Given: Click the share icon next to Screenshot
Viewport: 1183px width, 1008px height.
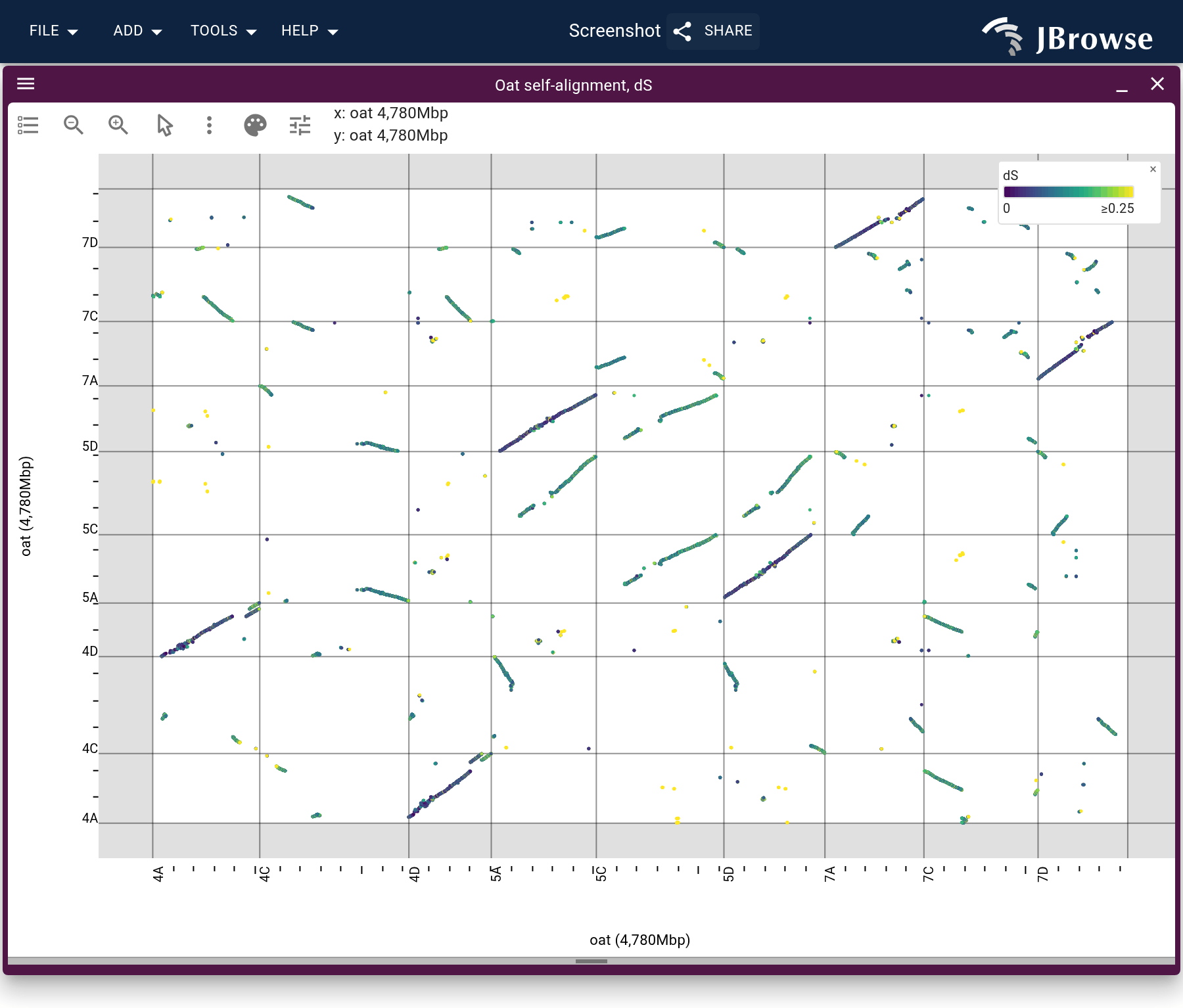Looking at the screenshot, I should point(683,31).
